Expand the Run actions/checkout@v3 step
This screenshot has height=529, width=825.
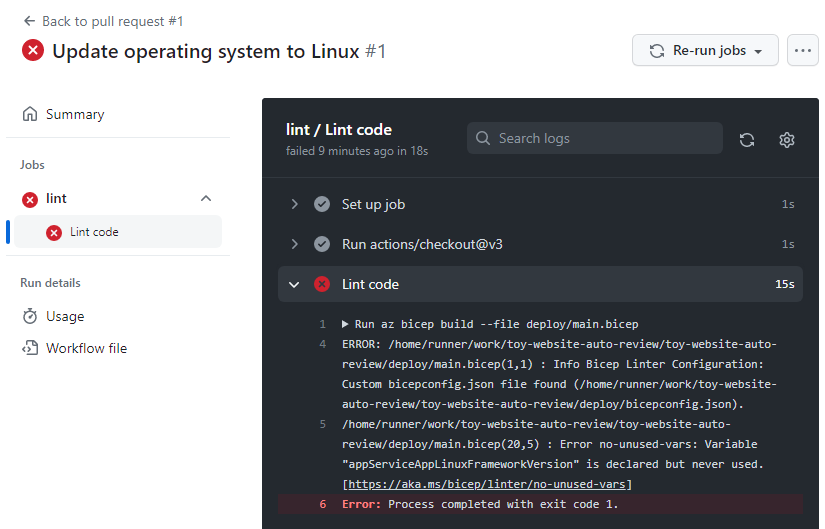(295, 244)
